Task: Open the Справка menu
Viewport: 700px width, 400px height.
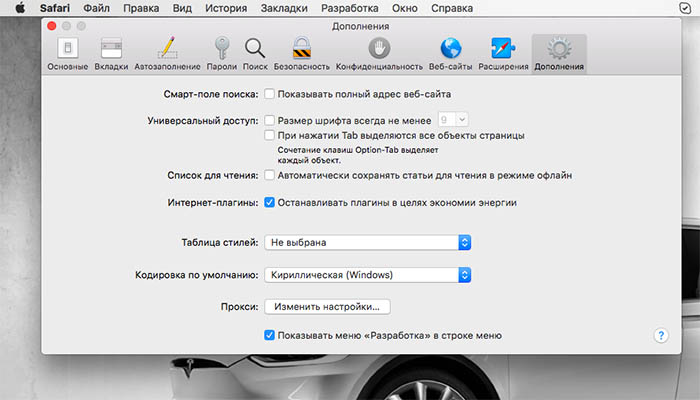Action: (452, 8)
